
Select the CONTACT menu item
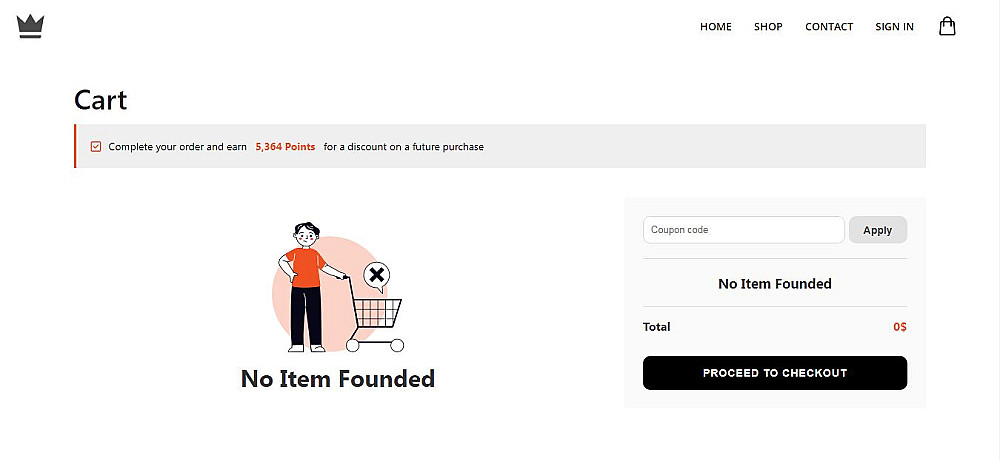[x=829, y=27]
